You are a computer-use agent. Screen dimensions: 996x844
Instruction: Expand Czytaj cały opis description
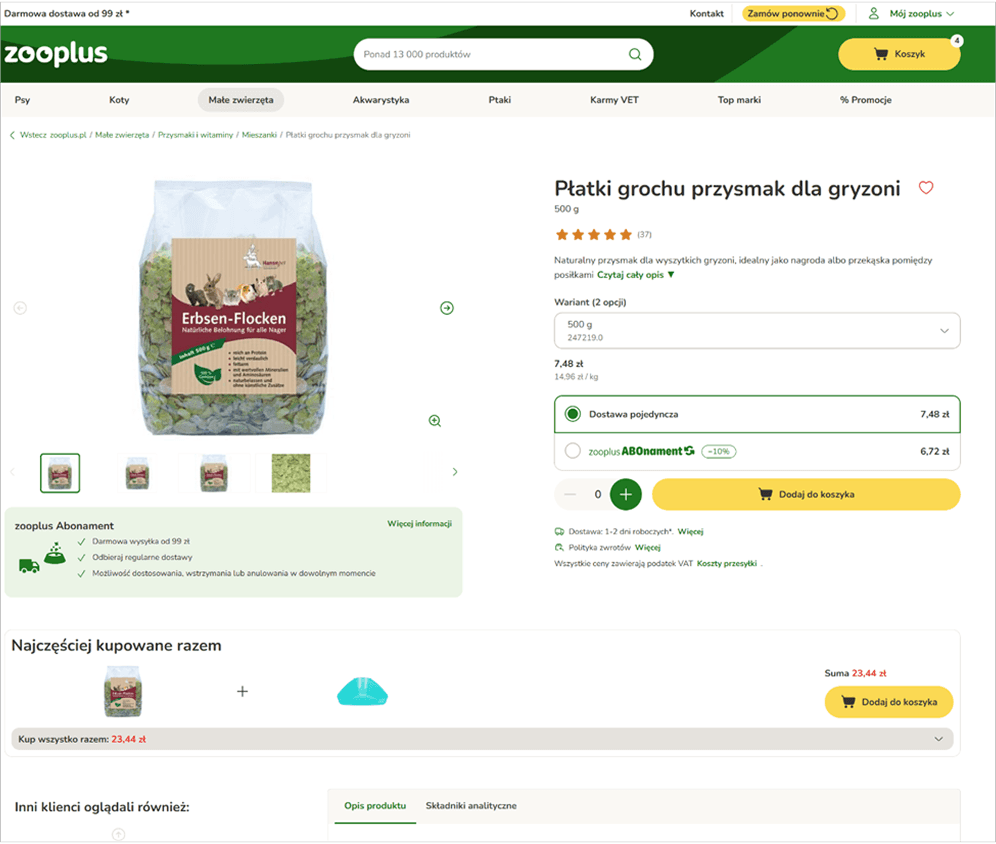(x=635, y=275)
